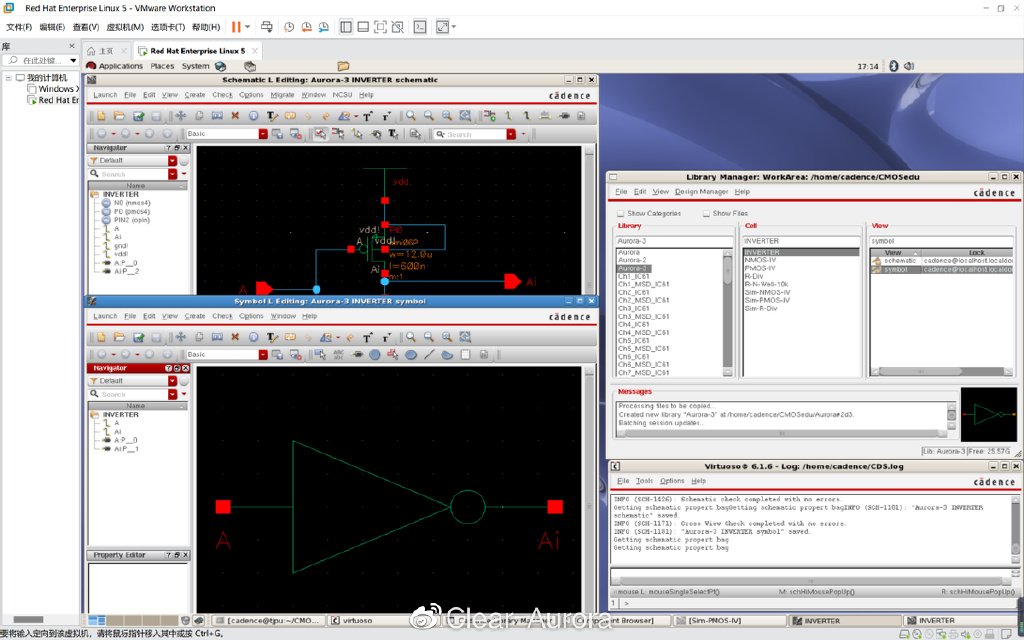
Task: Open Design Manager menu in Library Manager
Action: (x=701, y=191)
